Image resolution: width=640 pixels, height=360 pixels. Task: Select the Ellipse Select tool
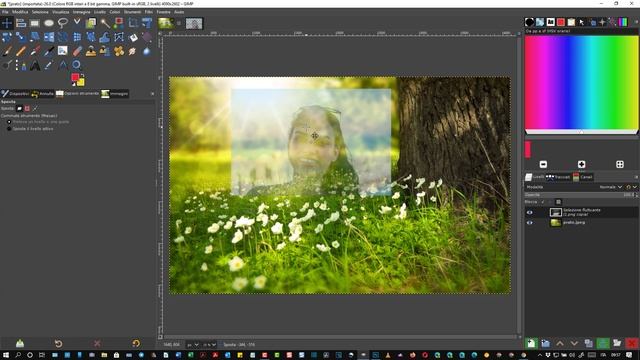[x=49, y=23]
